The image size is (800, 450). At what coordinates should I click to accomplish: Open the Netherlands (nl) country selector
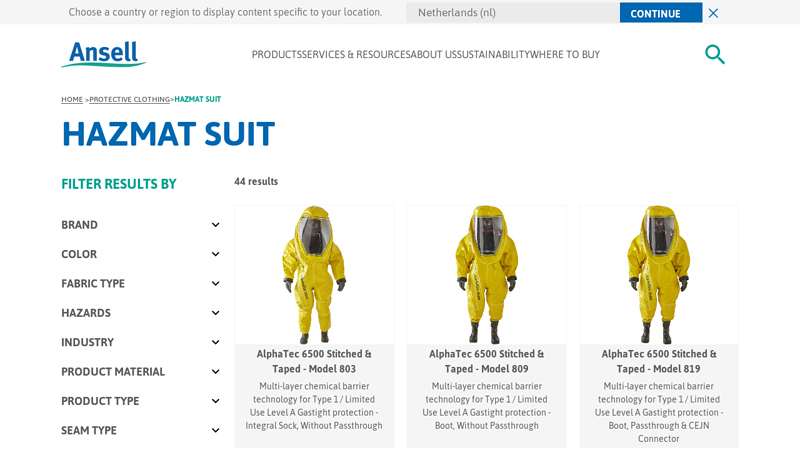pyautogui.click(x=513, y=13)
